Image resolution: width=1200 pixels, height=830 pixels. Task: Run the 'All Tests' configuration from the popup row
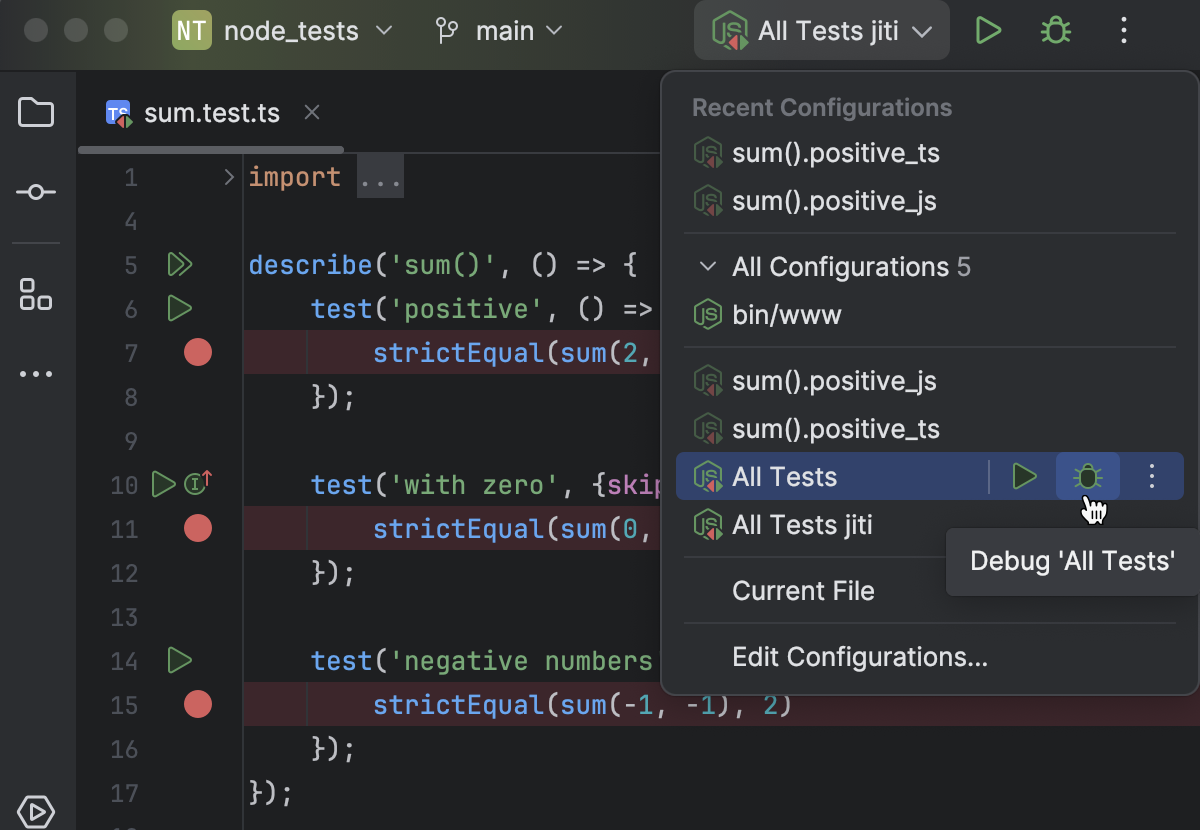1025,477
